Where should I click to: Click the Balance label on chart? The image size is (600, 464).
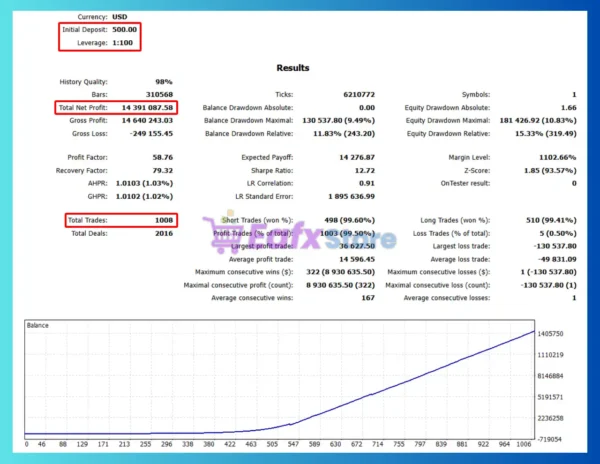tap(38, 325)
